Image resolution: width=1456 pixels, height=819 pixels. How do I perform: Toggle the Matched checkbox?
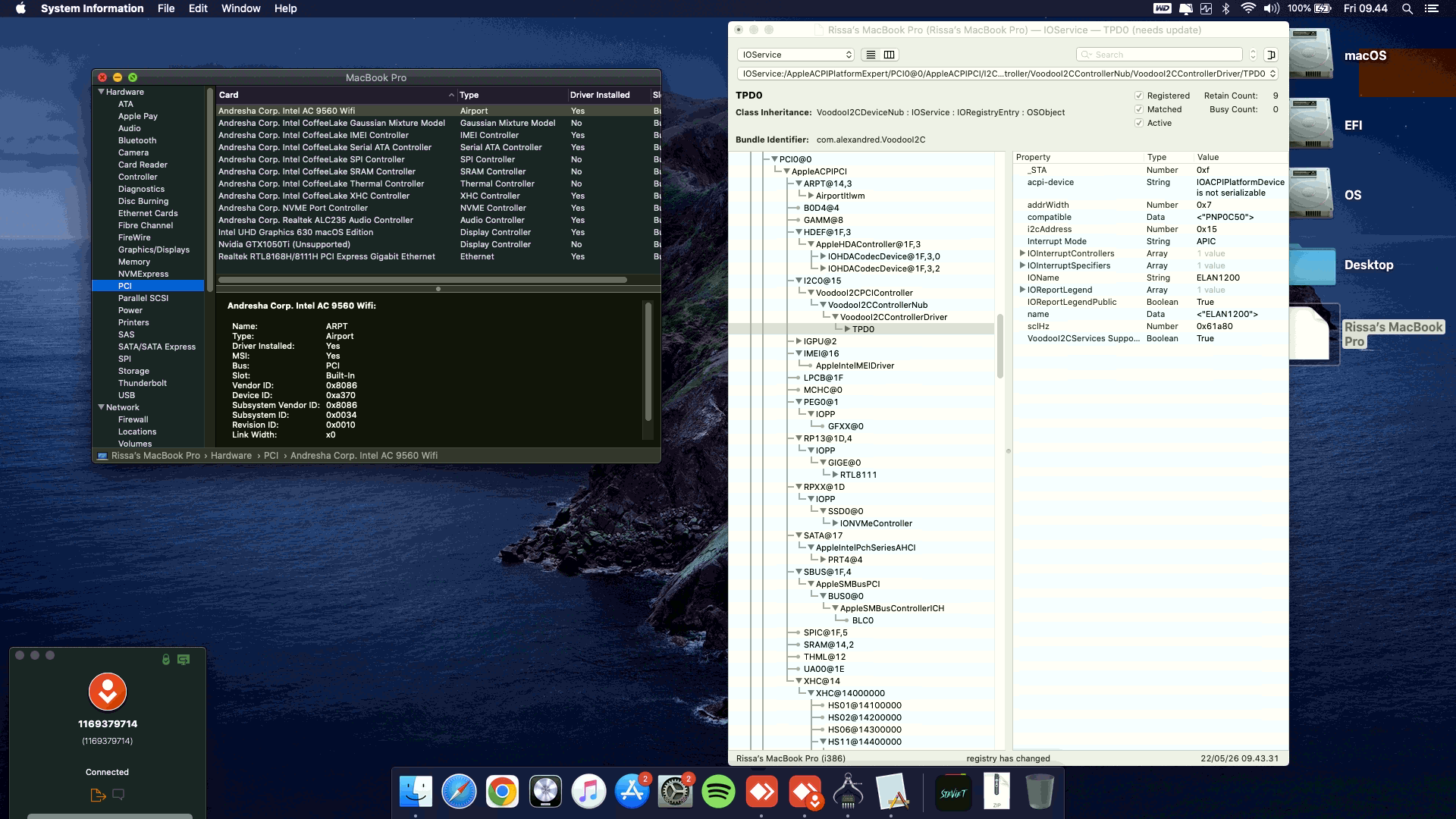coord(1138,109)
